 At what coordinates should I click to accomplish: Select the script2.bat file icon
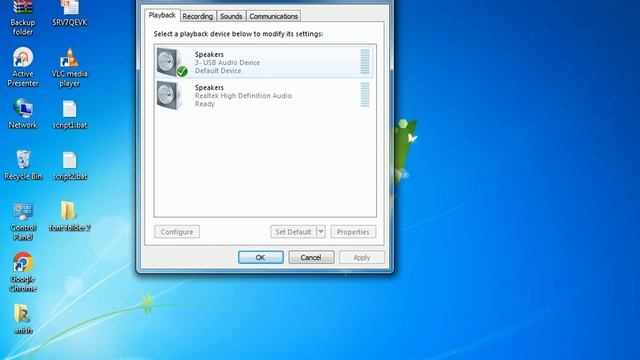(x=70, y=166)
